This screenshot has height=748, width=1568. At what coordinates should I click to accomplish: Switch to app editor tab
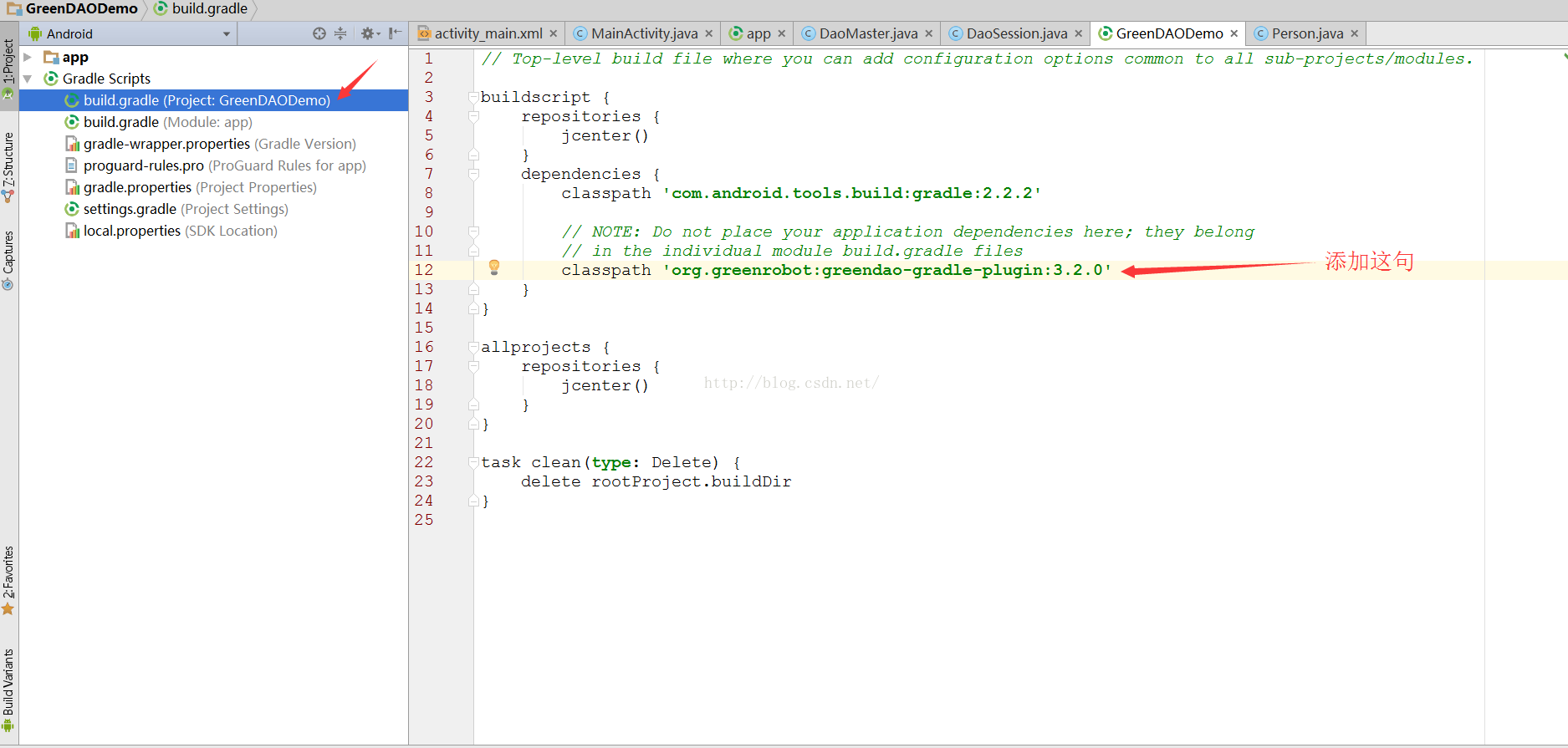[x=758, y=33]
